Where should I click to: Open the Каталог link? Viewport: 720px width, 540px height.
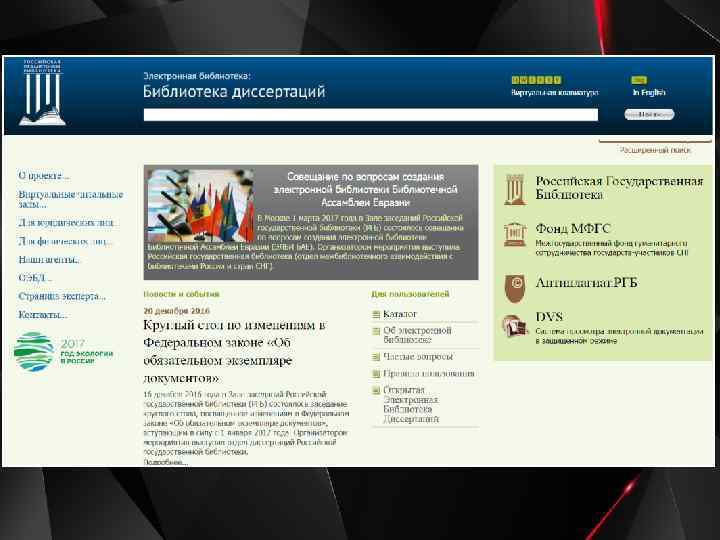(x=400, y=314)
